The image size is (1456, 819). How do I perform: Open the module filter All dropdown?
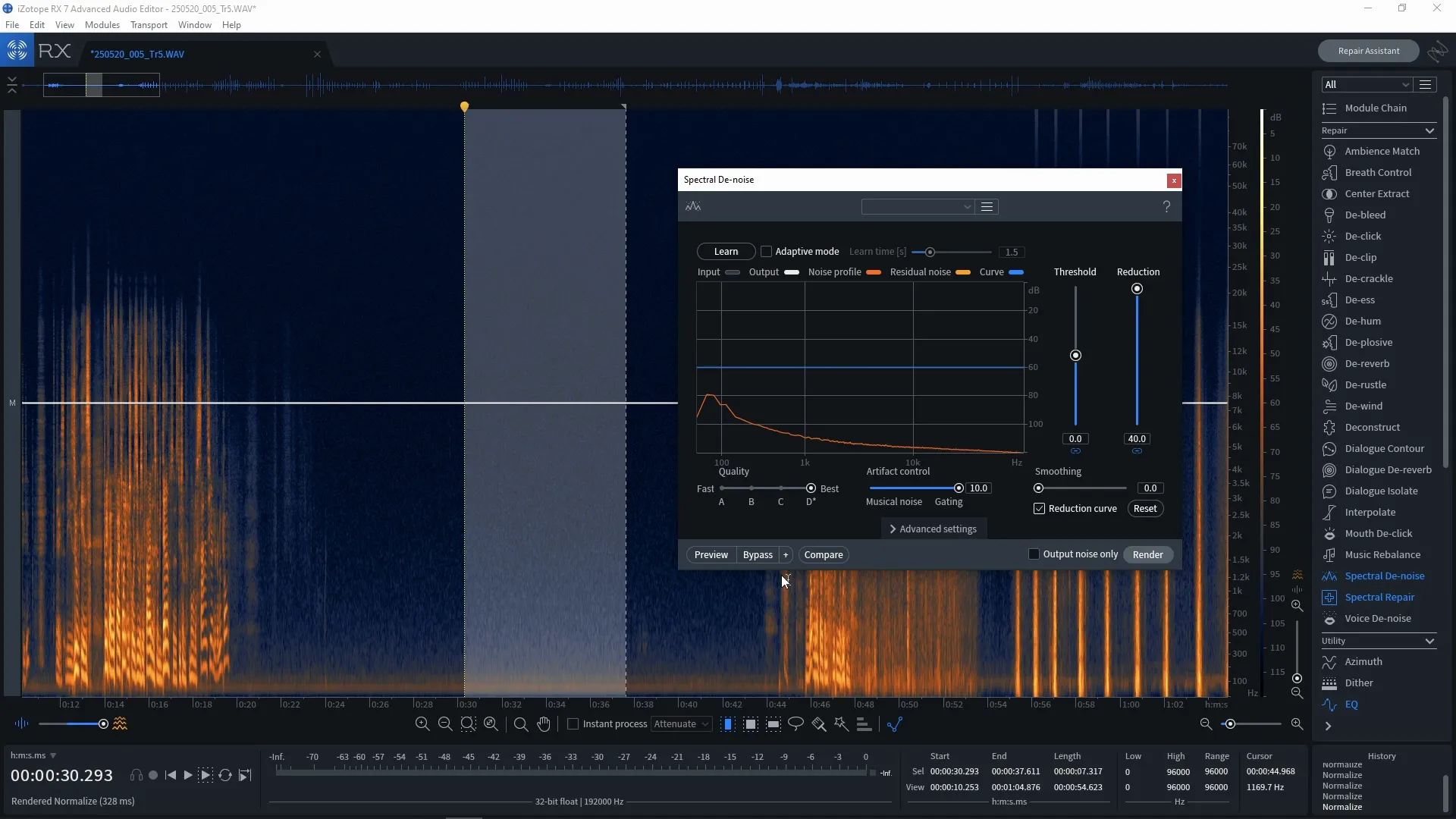pyautogui.click(x=1367, y=84)
